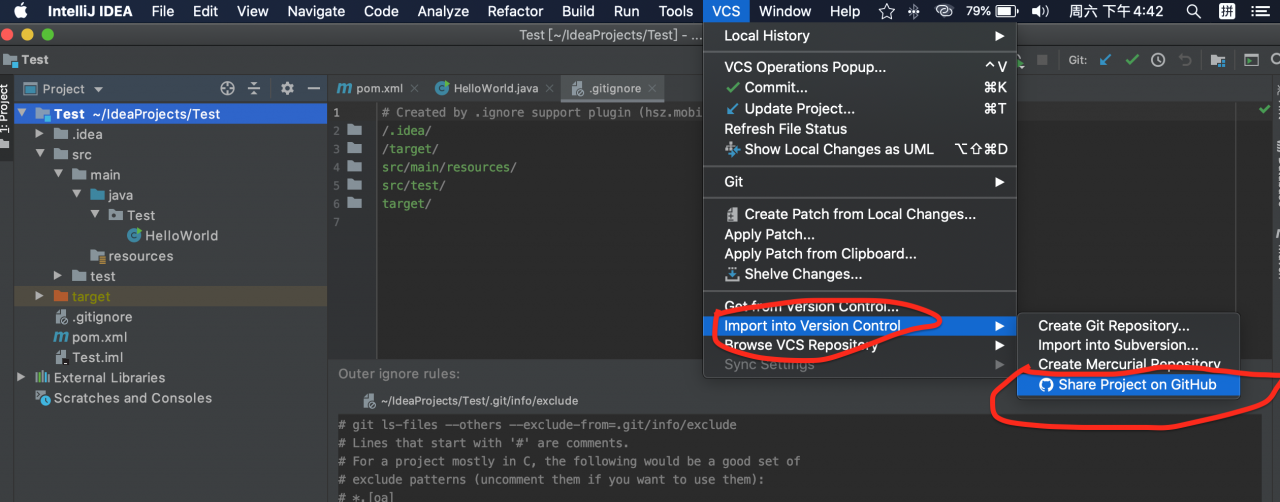Expand the test folder arrow

coord(58,276)
